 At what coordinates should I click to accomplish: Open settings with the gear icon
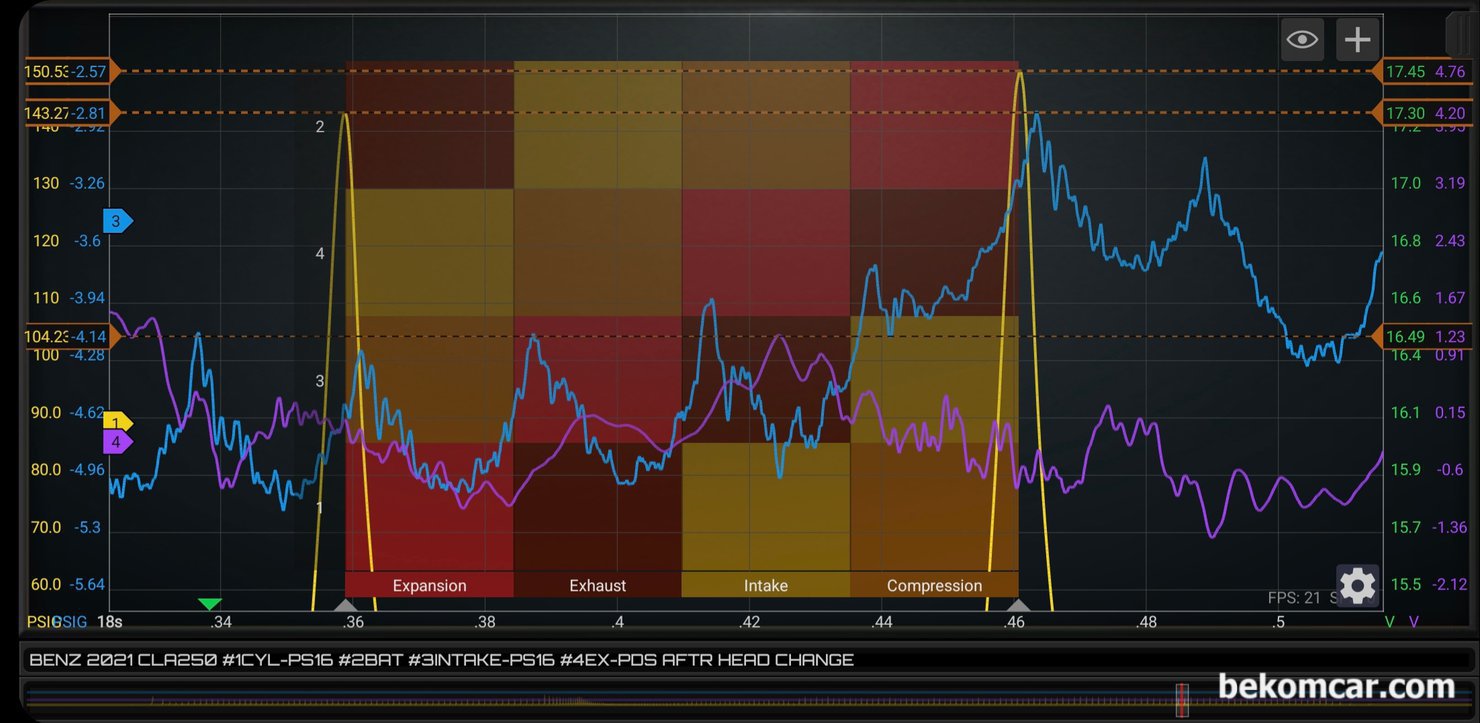pyautogui.click(x=1357, y=586)
